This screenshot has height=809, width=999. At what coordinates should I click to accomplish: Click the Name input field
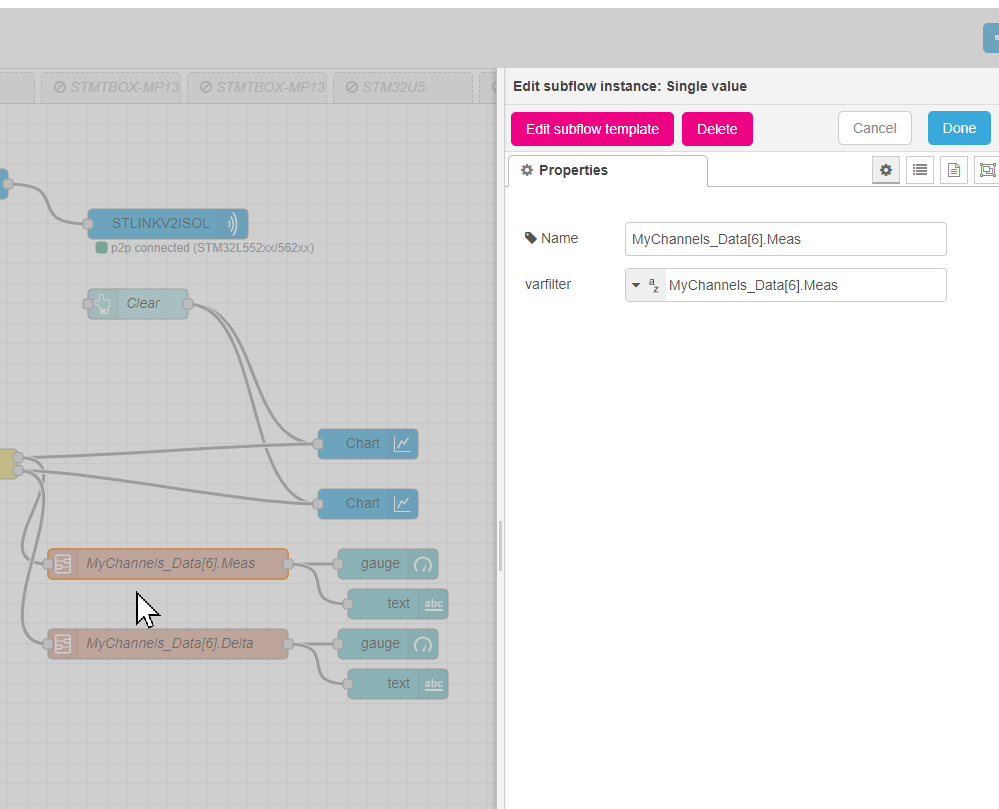[x=785, y=239]
